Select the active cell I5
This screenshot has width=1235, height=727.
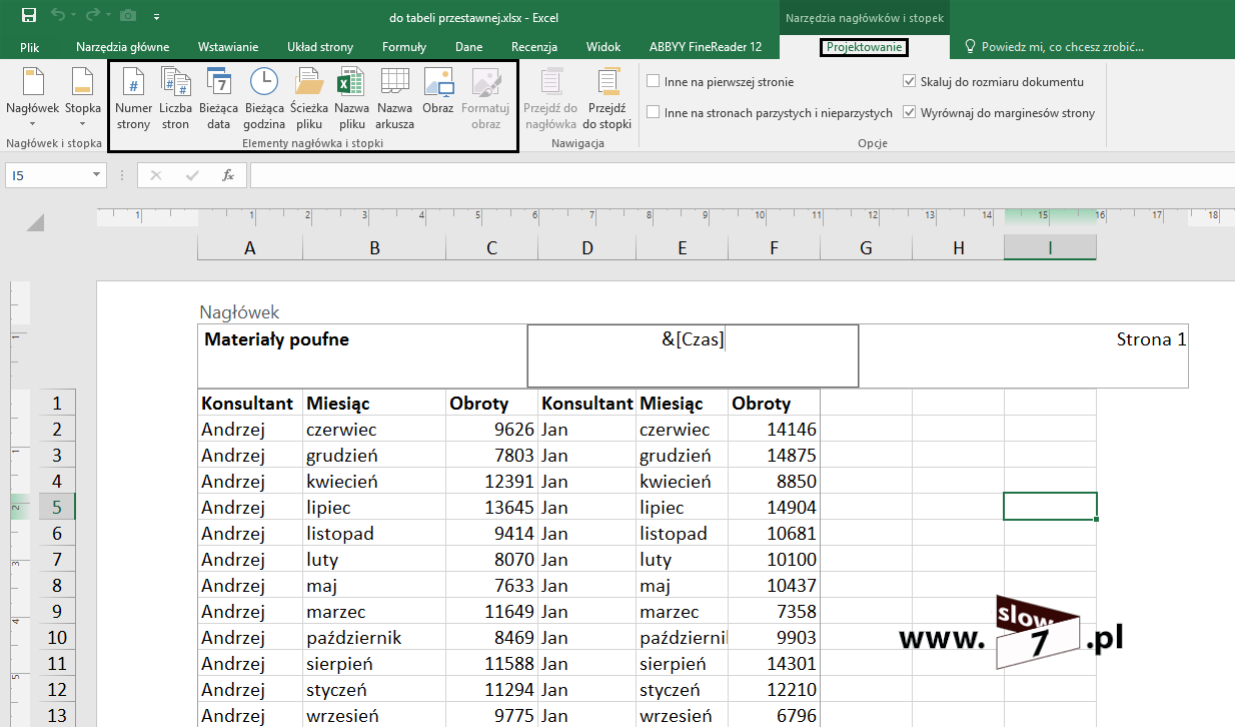tap(1050, 507)
